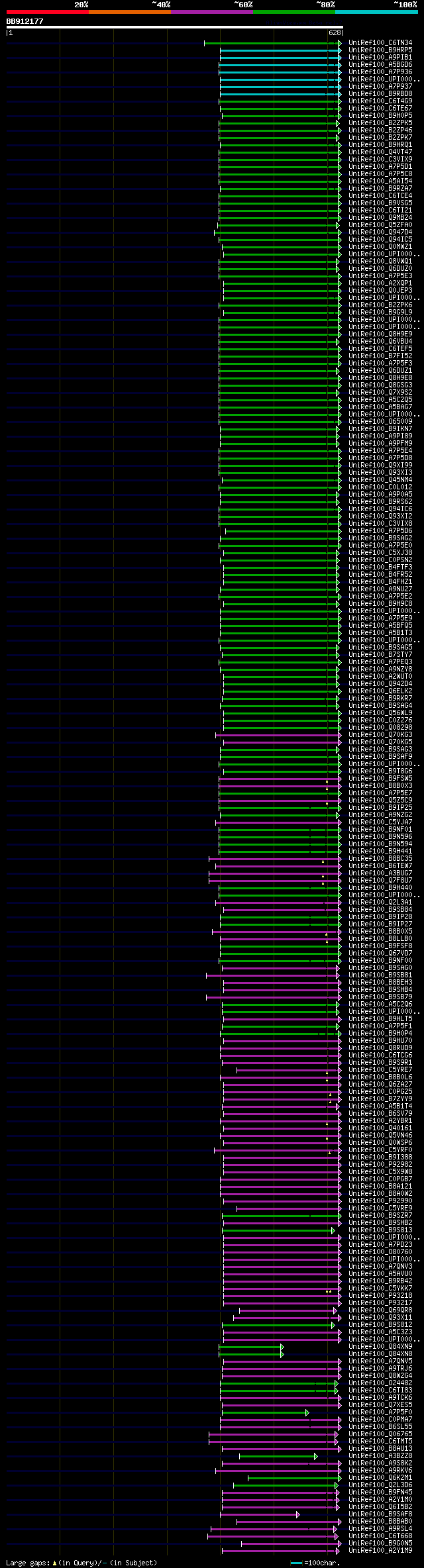Screen dimensions: 424x1568
Task: Select hit UniRef100_B9SB81
Action: point(380,975)
